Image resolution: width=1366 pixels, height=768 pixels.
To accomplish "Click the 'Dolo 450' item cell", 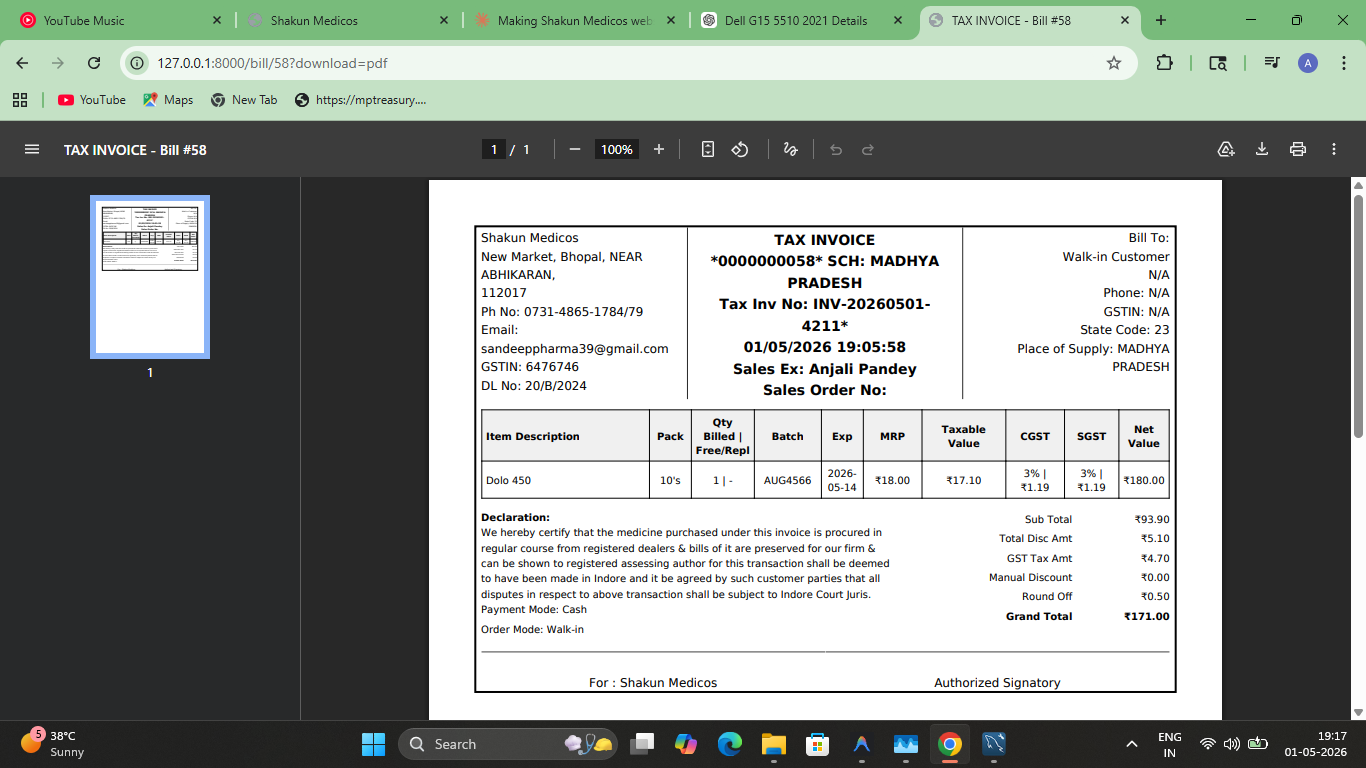I will pos(565,480).
